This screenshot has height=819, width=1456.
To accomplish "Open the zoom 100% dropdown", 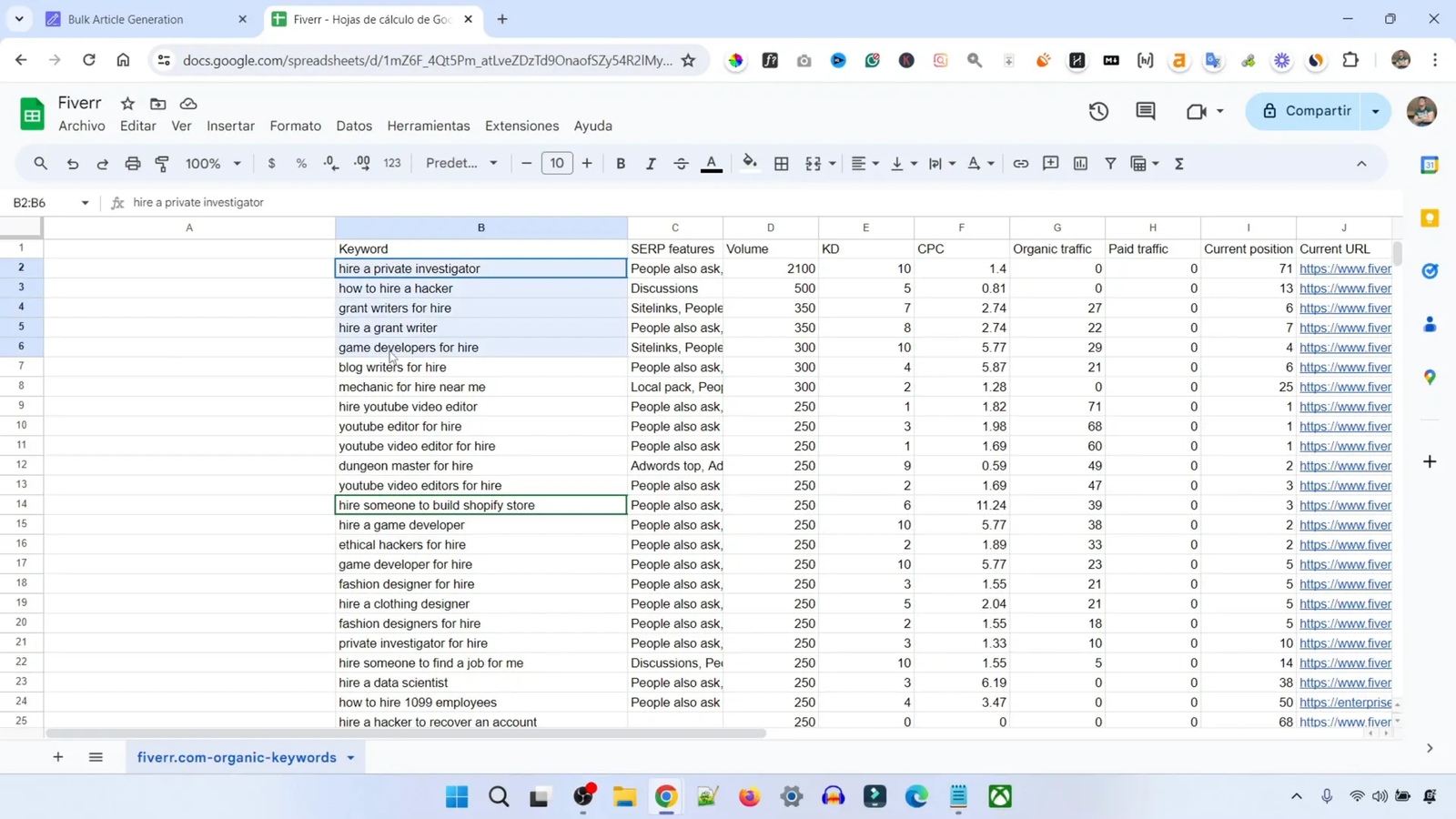I will (x=213, y=164).
